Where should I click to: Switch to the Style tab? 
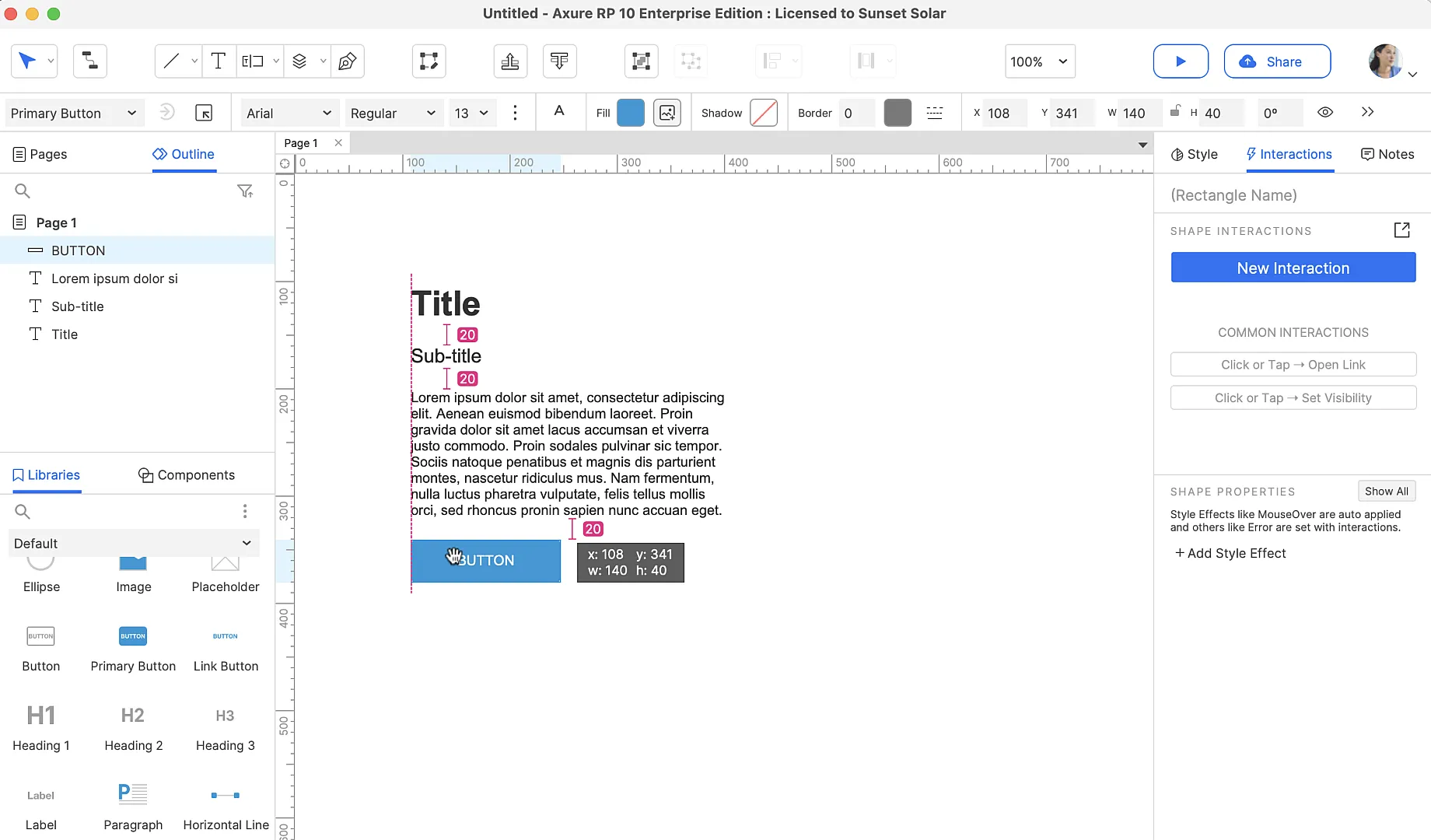pos(1195,154)
